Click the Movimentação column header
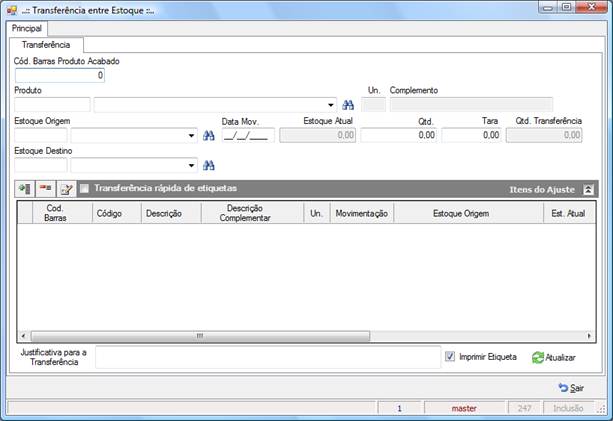This screenshot has width=613, height=421. [x=362, y=213]
